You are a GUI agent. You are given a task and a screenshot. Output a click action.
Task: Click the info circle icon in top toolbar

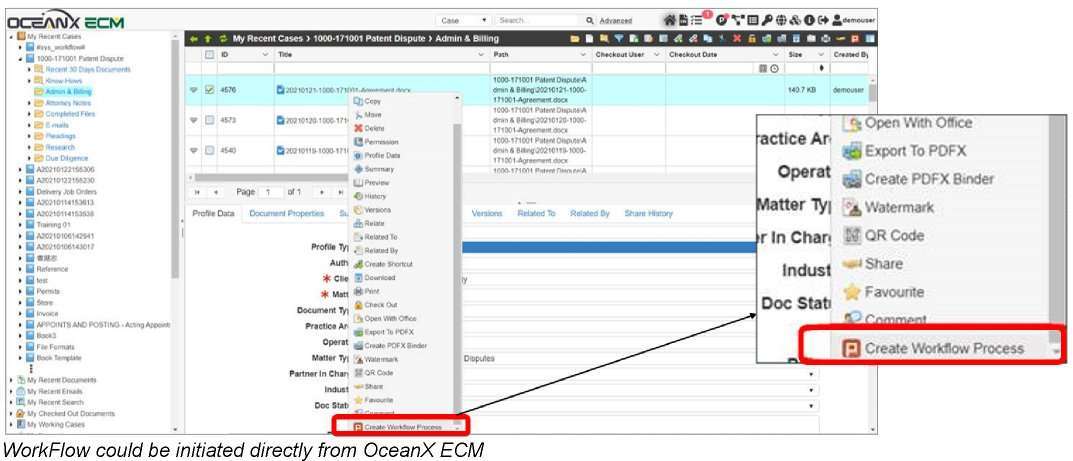coord(809,21)
